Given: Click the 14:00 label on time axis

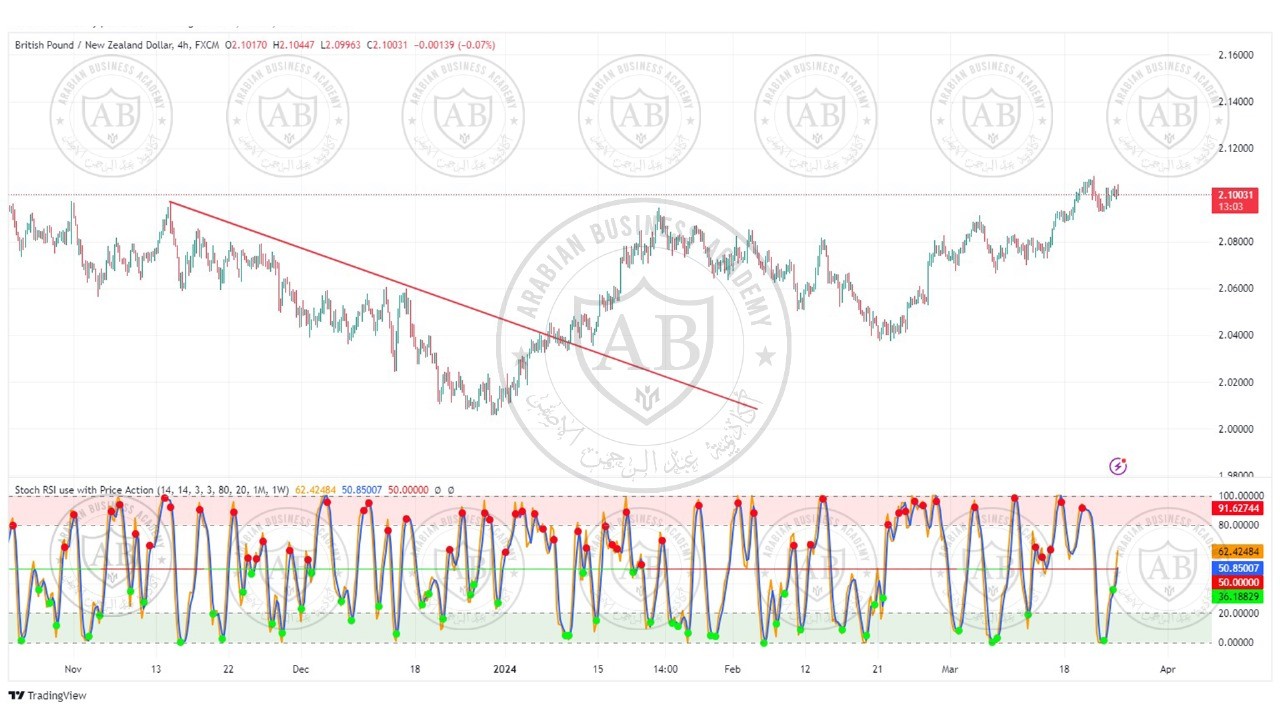Looking at the screenshot, I should tap(666, 669).
